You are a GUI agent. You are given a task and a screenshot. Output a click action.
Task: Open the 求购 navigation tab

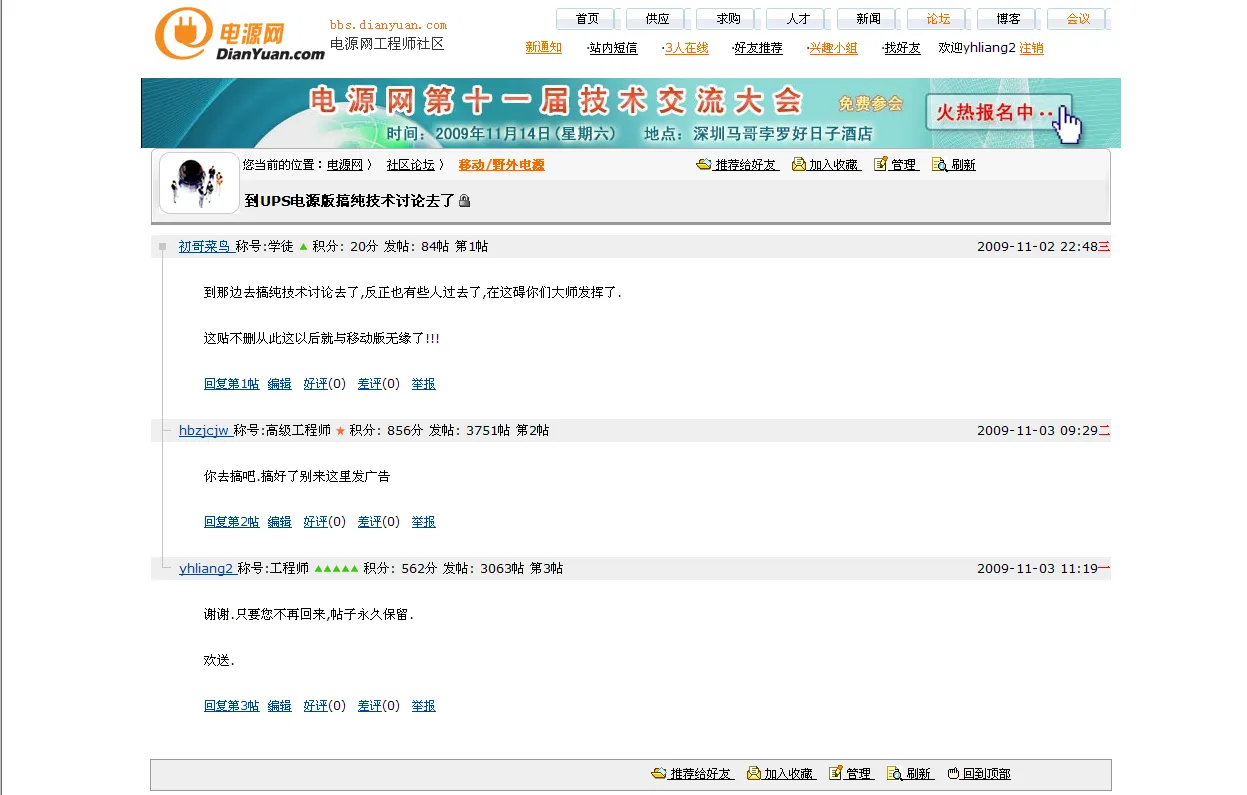(728, 19)
